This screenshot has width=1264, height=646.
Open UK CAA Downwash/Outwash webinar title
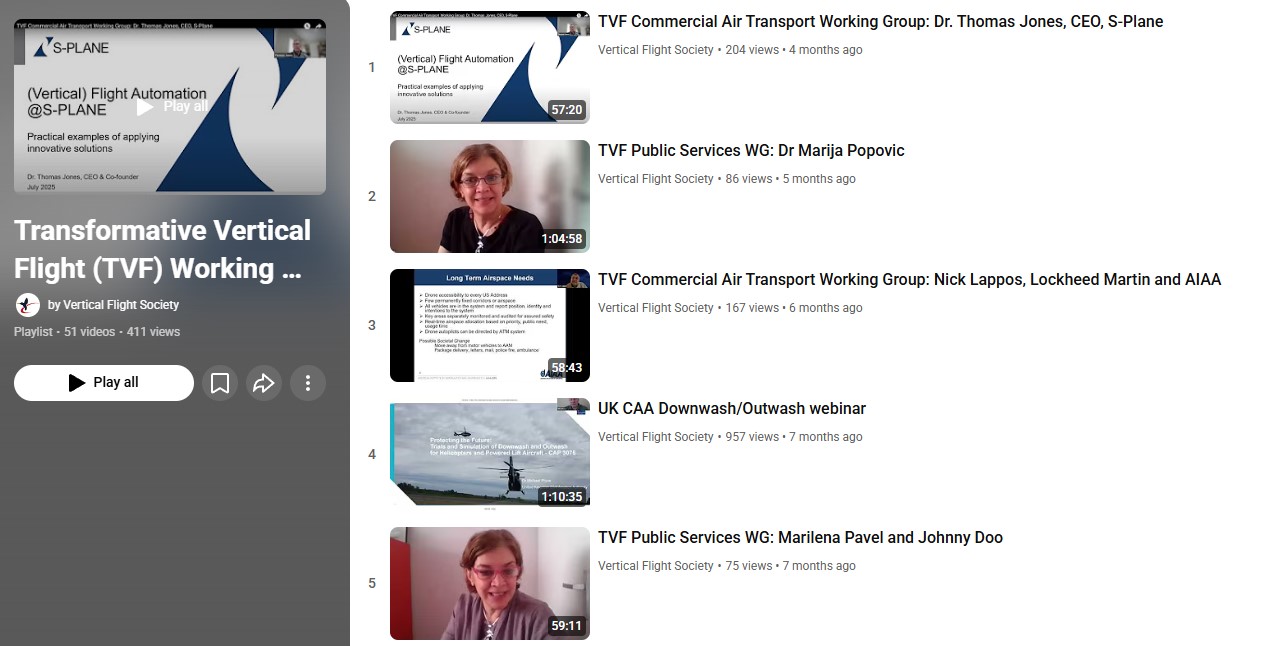click(x=732, y=408)
